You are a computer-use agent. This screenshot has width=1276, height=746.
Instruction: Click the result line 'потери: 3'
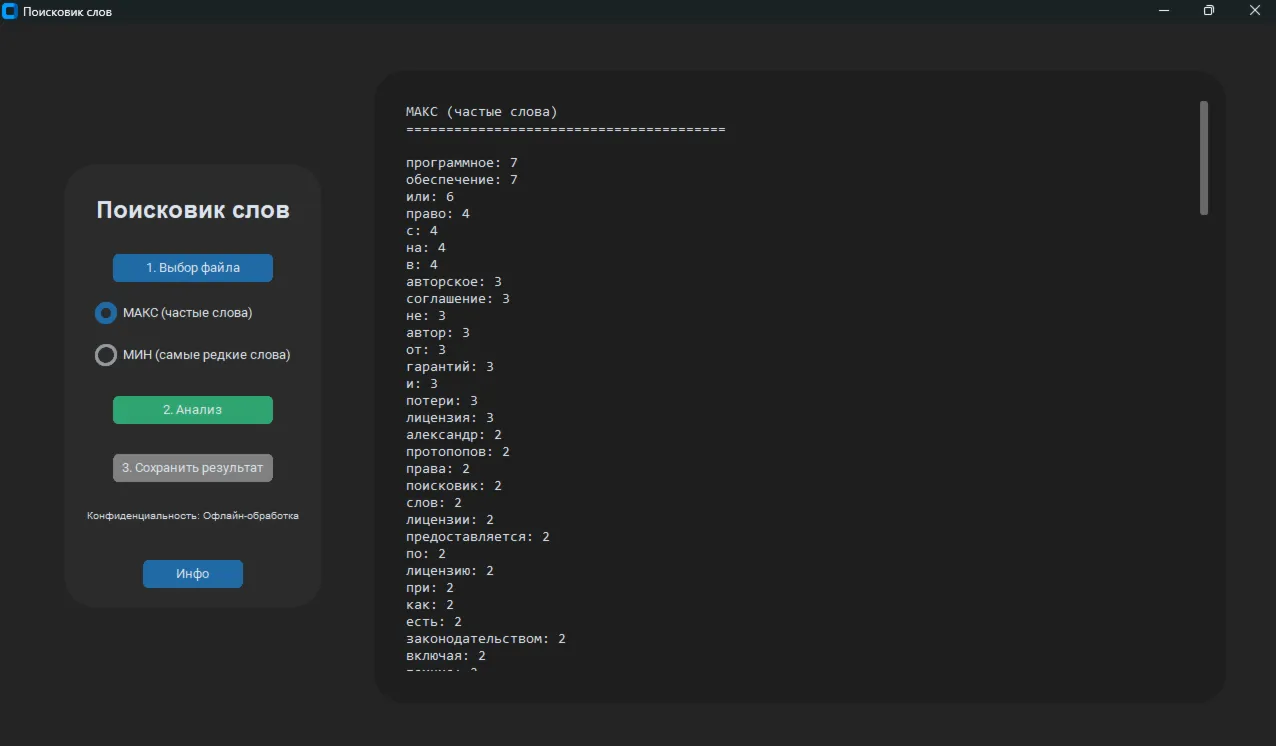[442, 401]
